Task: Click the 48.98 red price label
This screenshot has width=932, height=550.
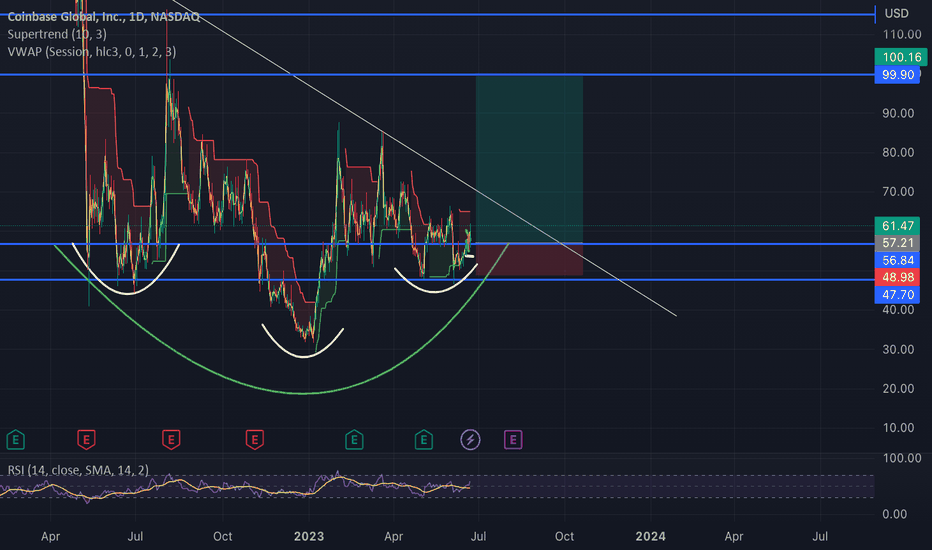Action: click(898, 277)
